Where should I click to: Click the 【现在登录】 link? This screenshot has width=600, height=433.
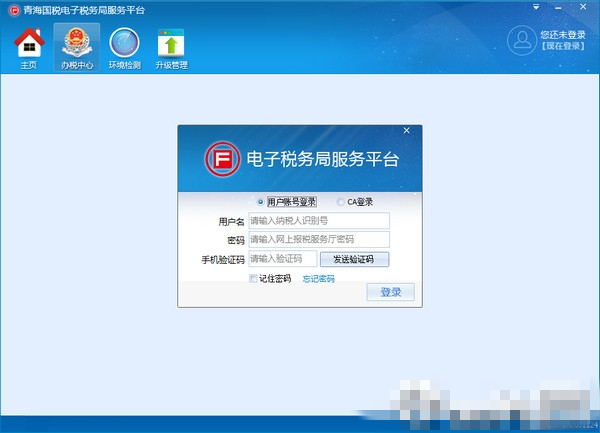[562, 46]
